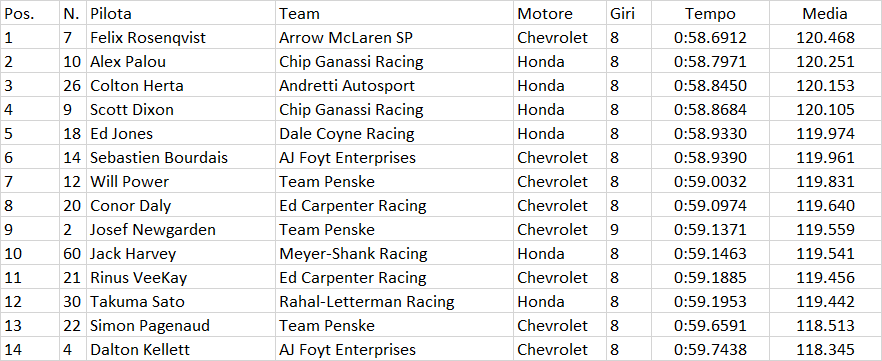Viewport: 882px width, 361px height.
Task: Click Simon Pagenaud's average 118.513
Action: point(825,326)
